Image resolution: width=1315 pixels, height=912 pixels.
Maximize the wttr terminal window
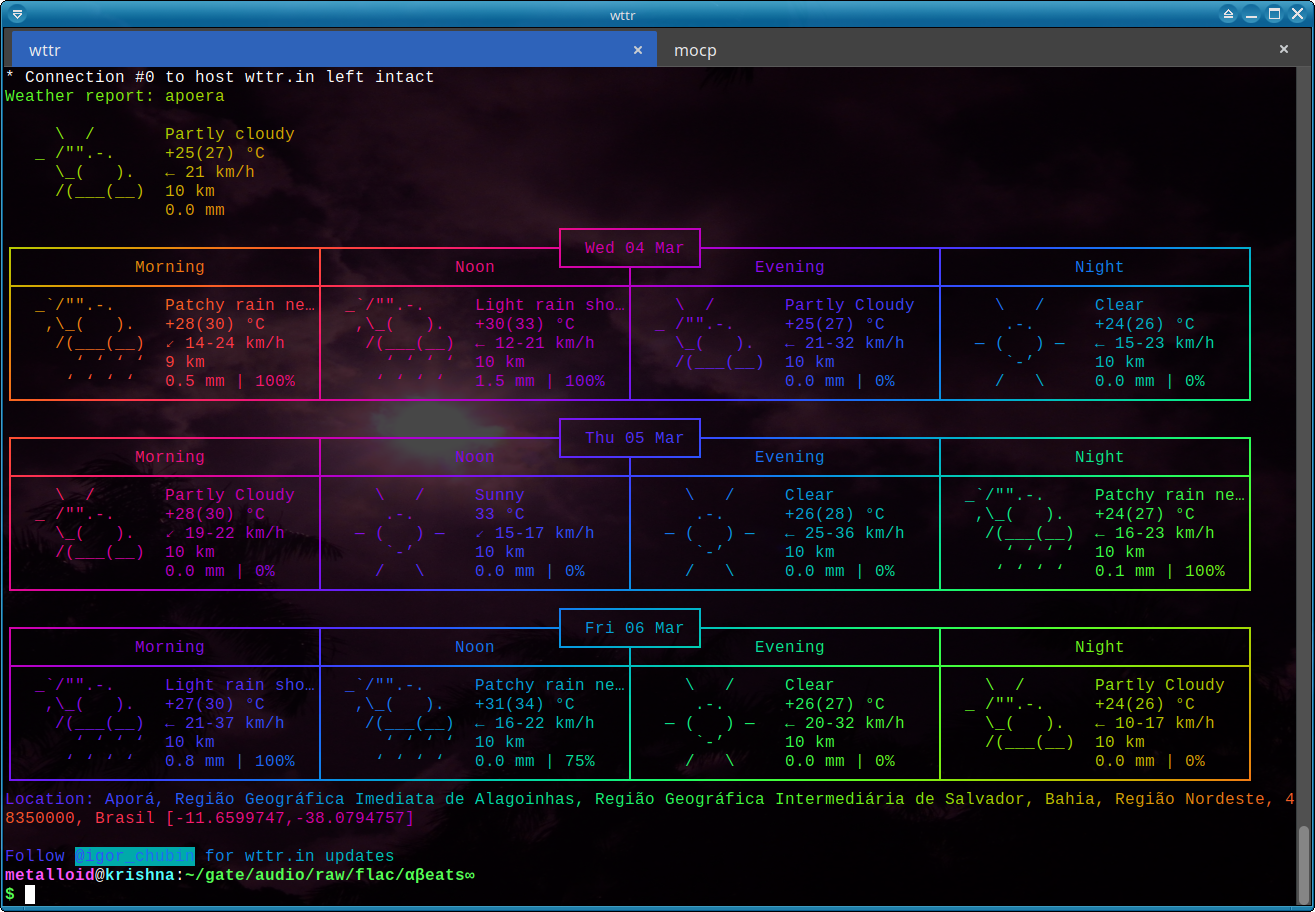point(1275,14)
